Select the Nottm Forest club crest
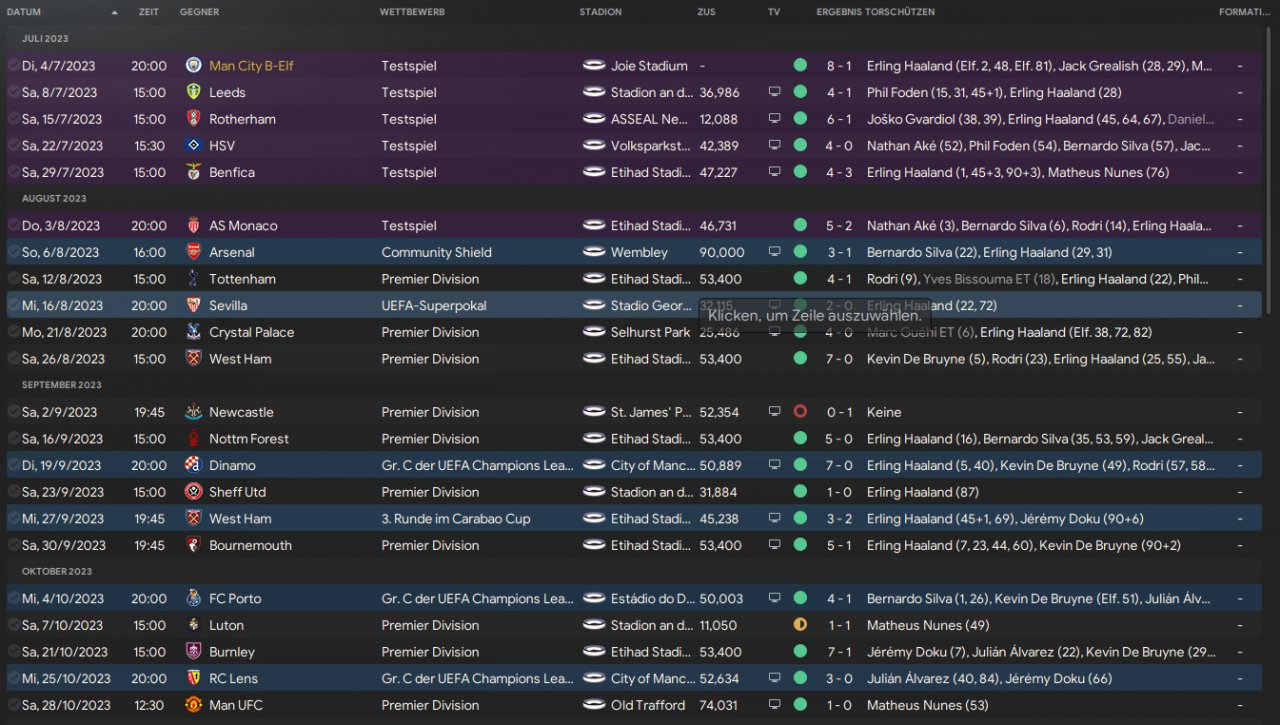Image resolution: width=1280 pixels, height=725 pixels. [x=193, y=439]
